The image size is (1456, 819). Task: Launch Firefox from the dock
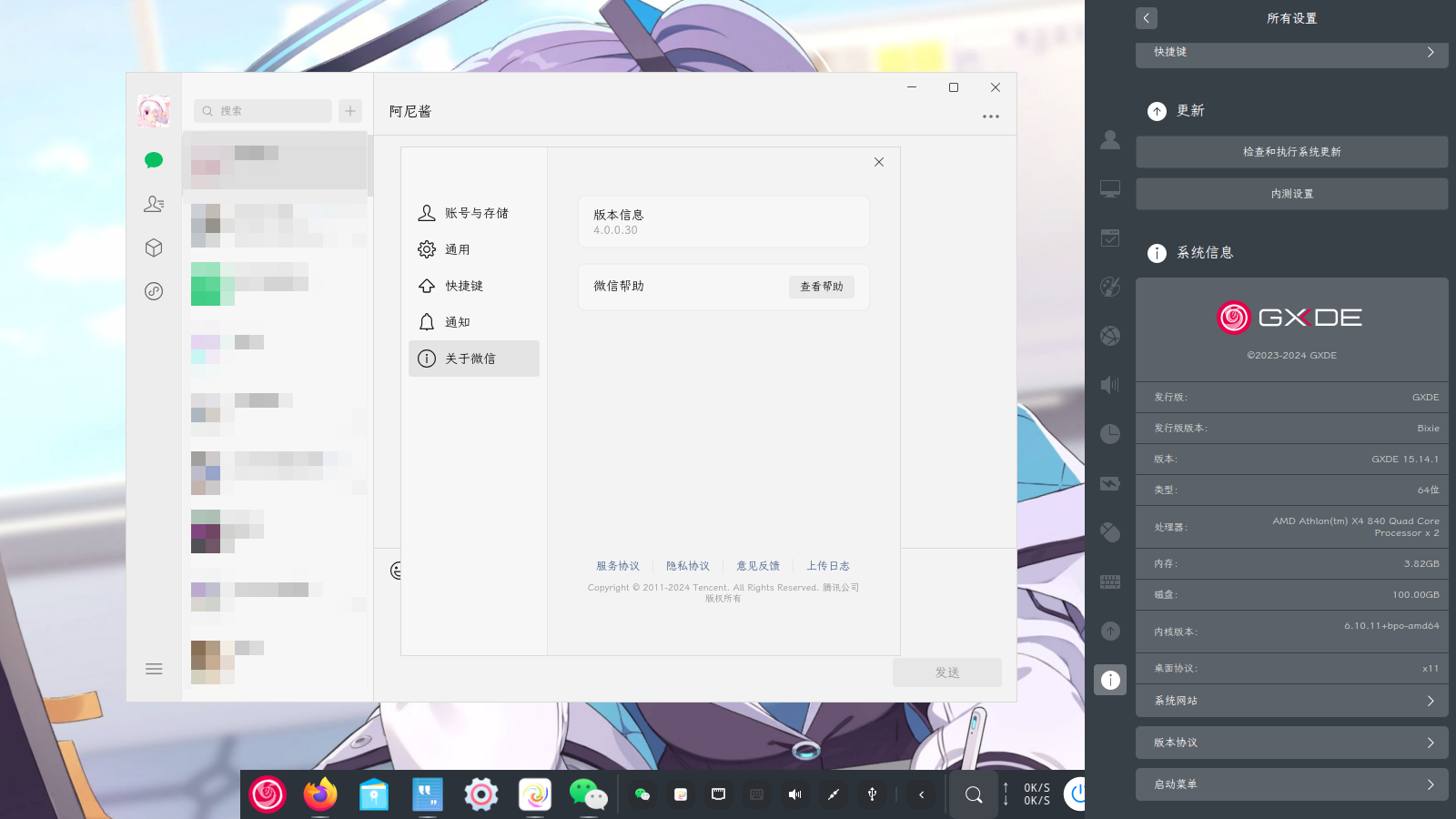coord(320,794)
